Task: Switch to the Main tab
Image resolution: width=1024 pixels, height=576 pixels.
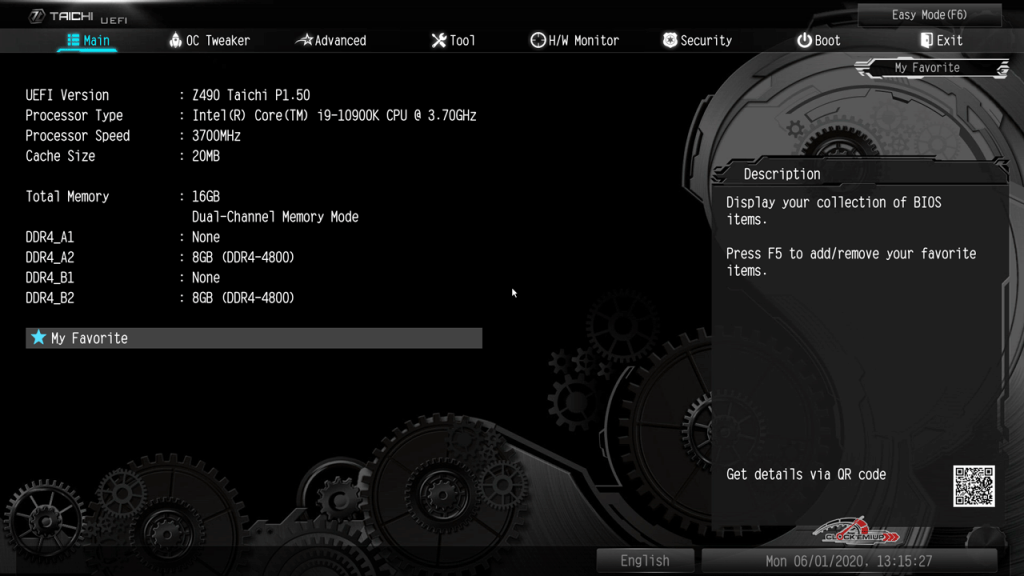Action: [x=88, y=41]
